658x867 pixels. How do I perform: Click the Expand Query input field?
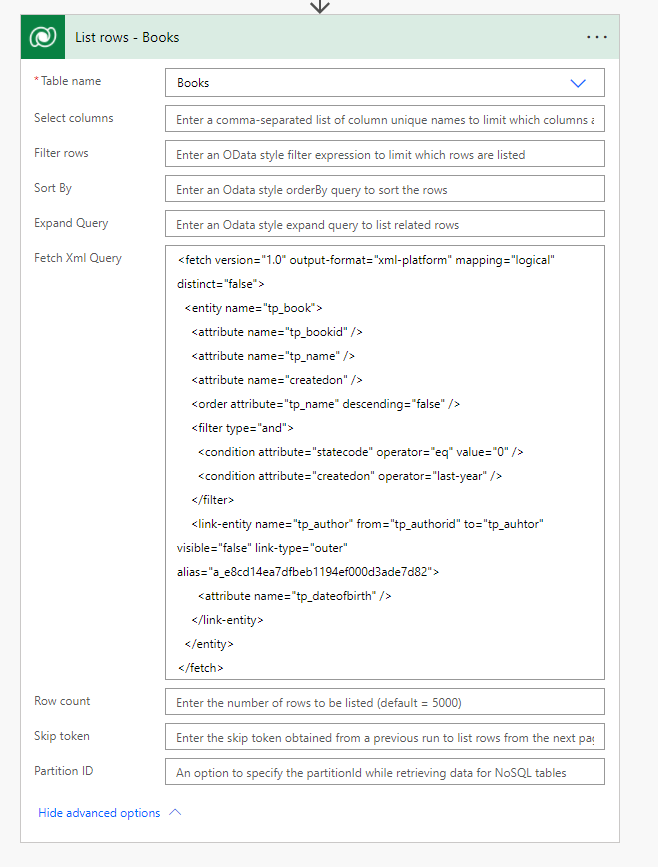(x=384, y=224)
